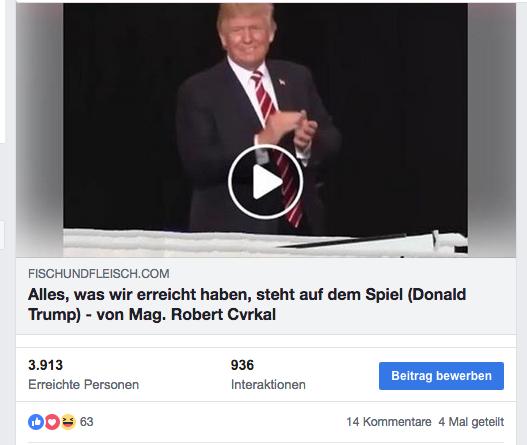Click the red Love heart reaction icon
Screen dimensions: 527x445
click(52, 421)
